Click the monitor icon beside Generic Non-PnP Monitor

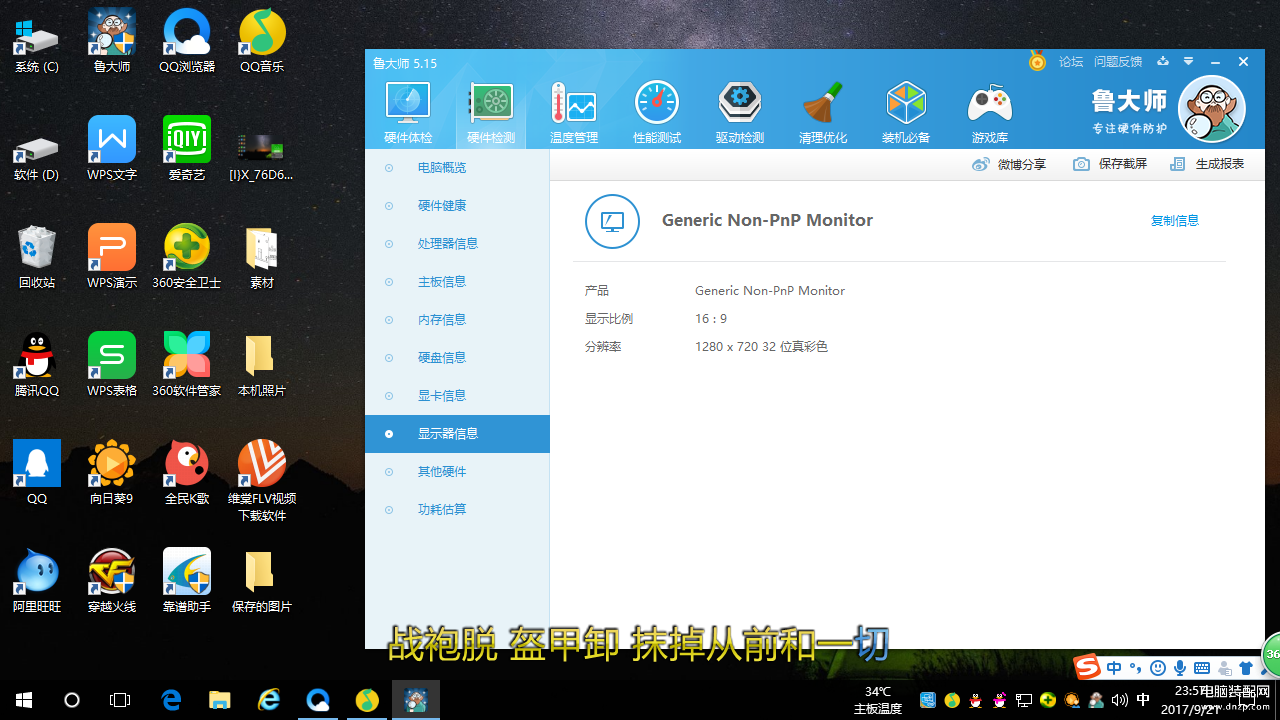[x=612, y=221]
